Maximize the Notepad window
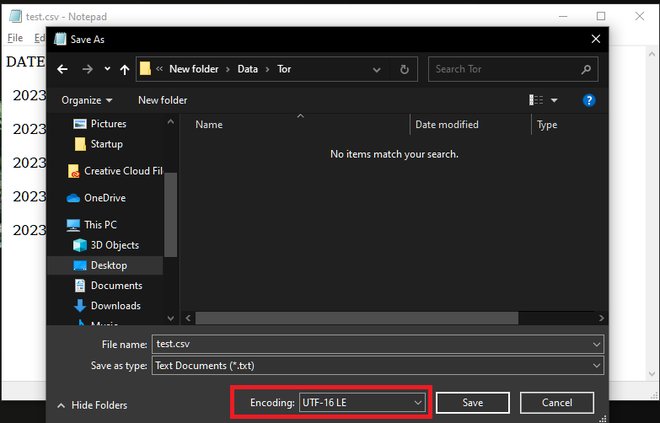Viewport: 660px width, 423px height. pos(601,16)
